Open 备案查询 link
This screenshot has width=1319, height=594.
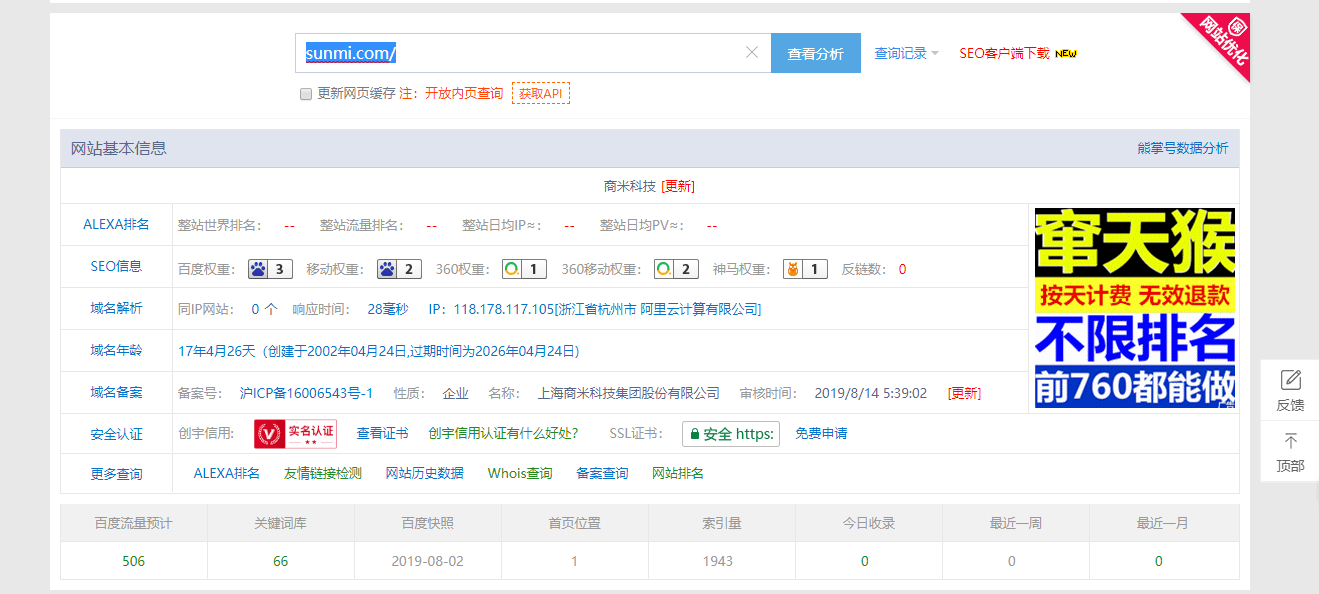(603, 473)
